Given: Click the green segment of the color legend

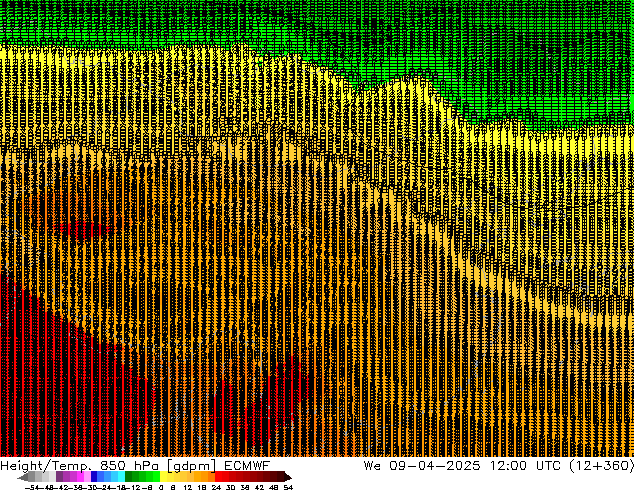Looking at the screenshot, I should [x=142, y=477].
